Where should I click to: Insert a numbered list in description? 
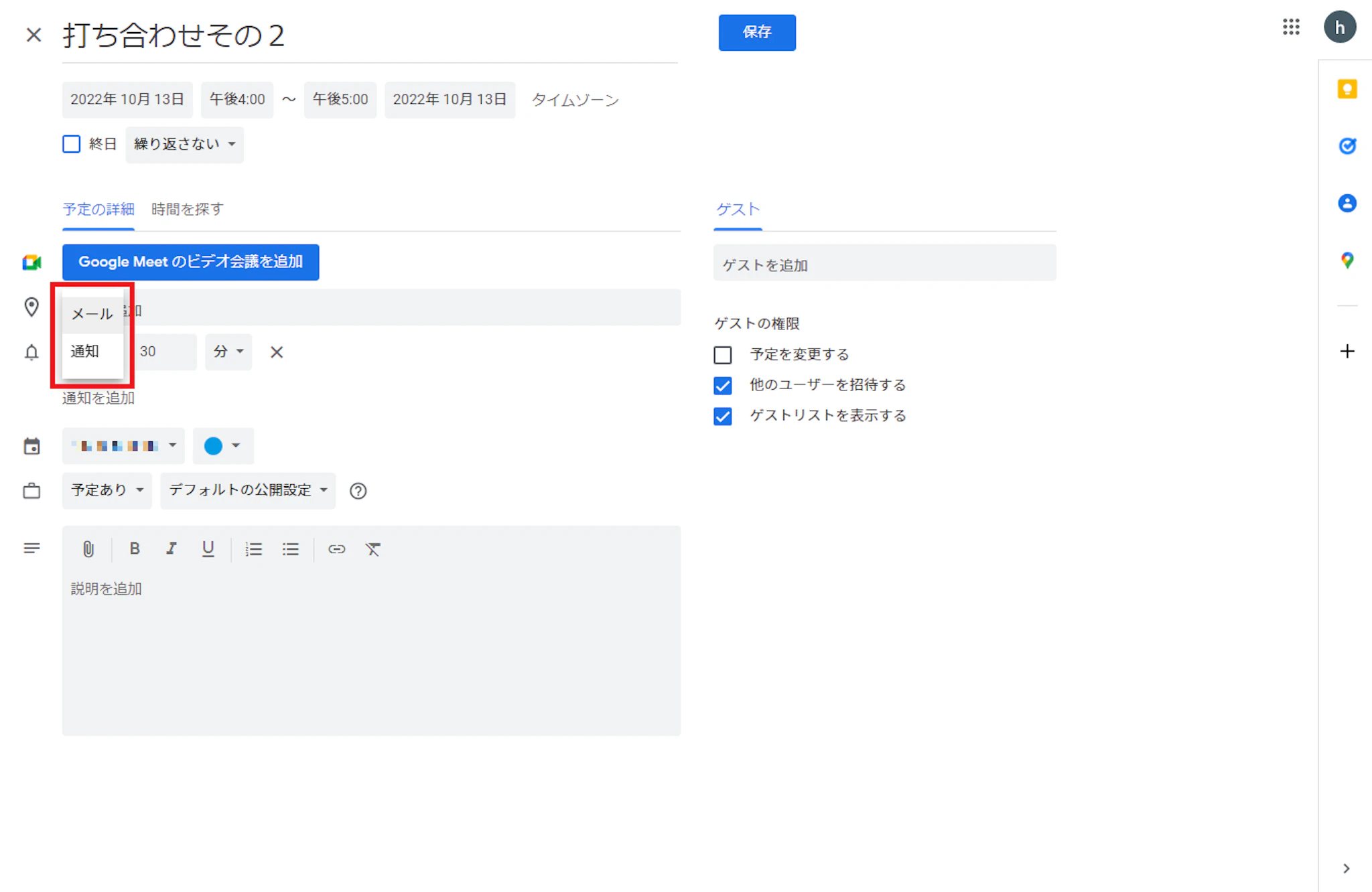coord(253,549)
